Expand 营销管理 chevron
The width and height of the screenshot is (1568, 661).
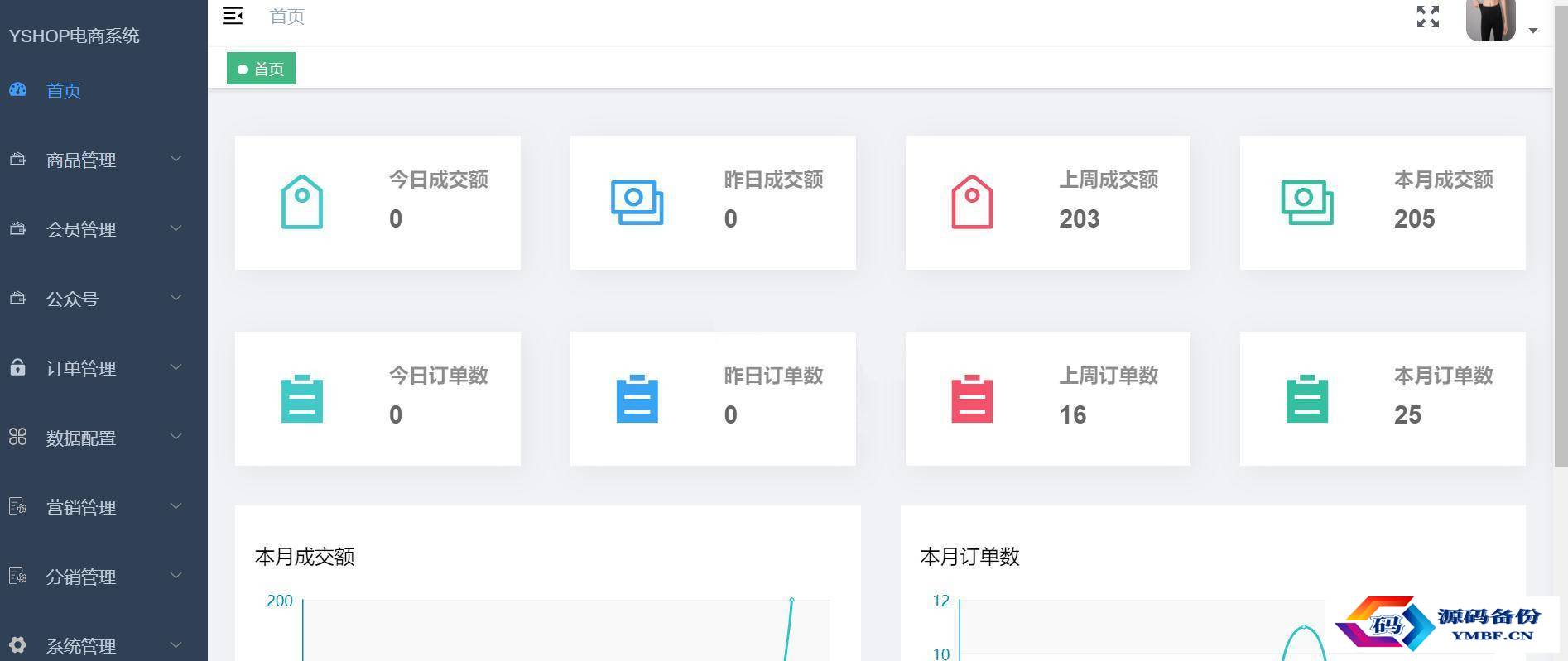(176, 506)
